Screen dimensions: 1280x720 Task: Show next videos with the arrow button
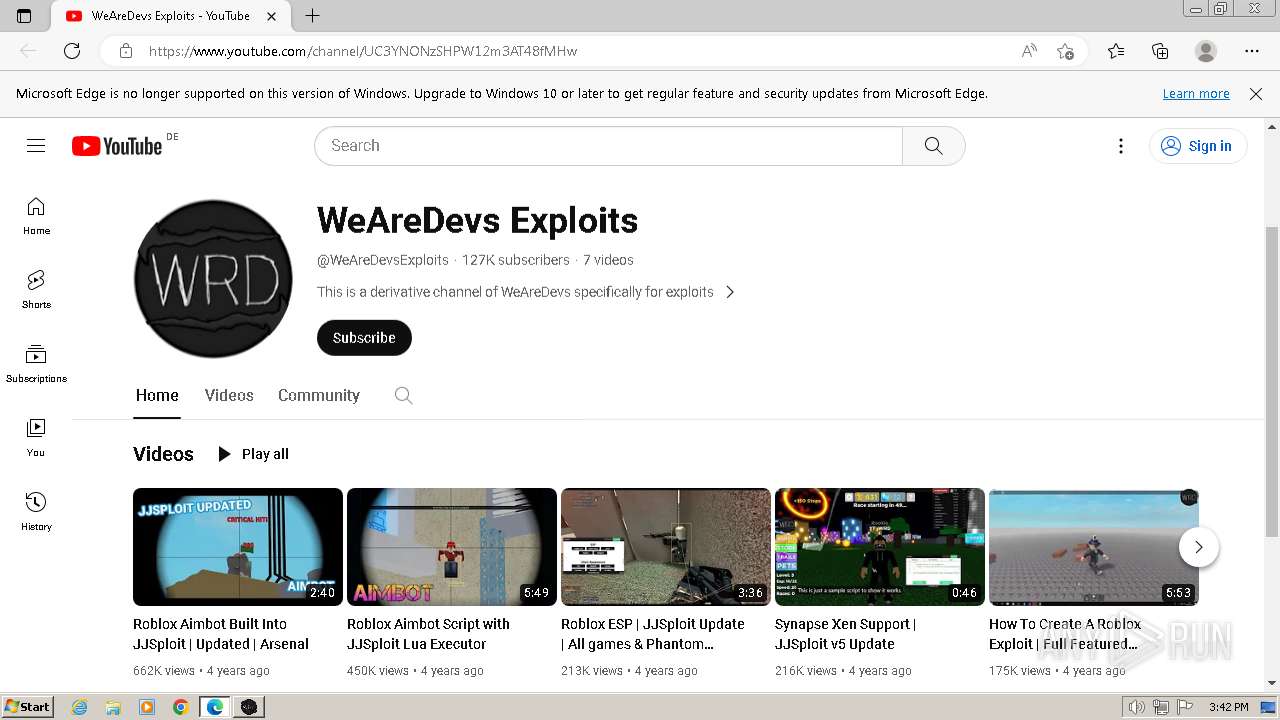[x=1198, y=547]
